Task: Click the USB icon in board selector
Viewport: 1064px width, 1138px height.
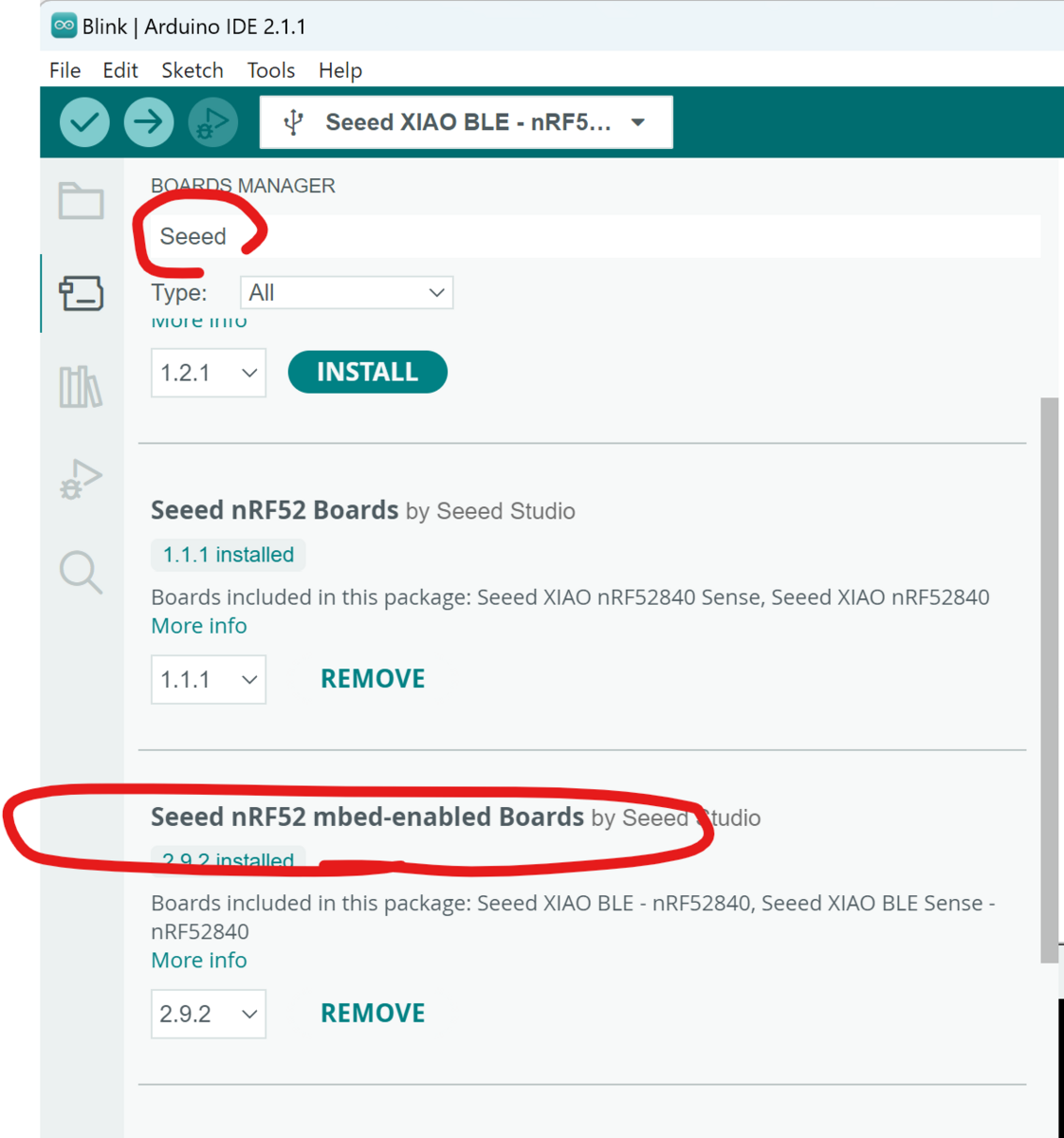Action: click(x=294, y=122)
